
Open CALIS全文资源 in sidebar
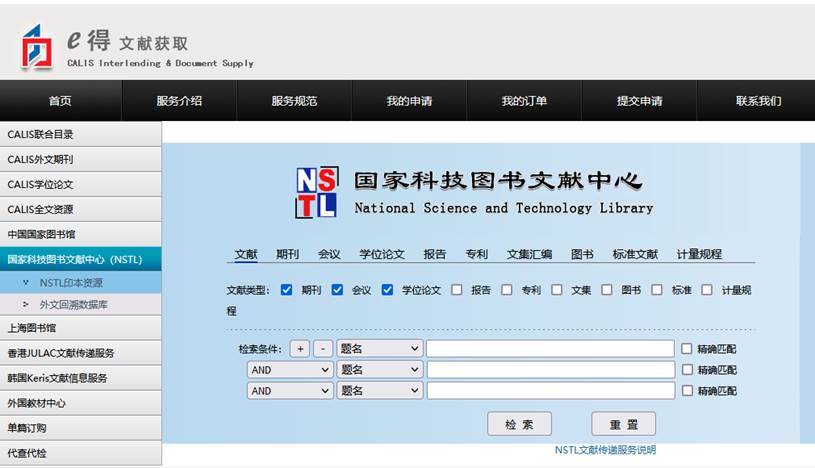click(x=81, y=209)
